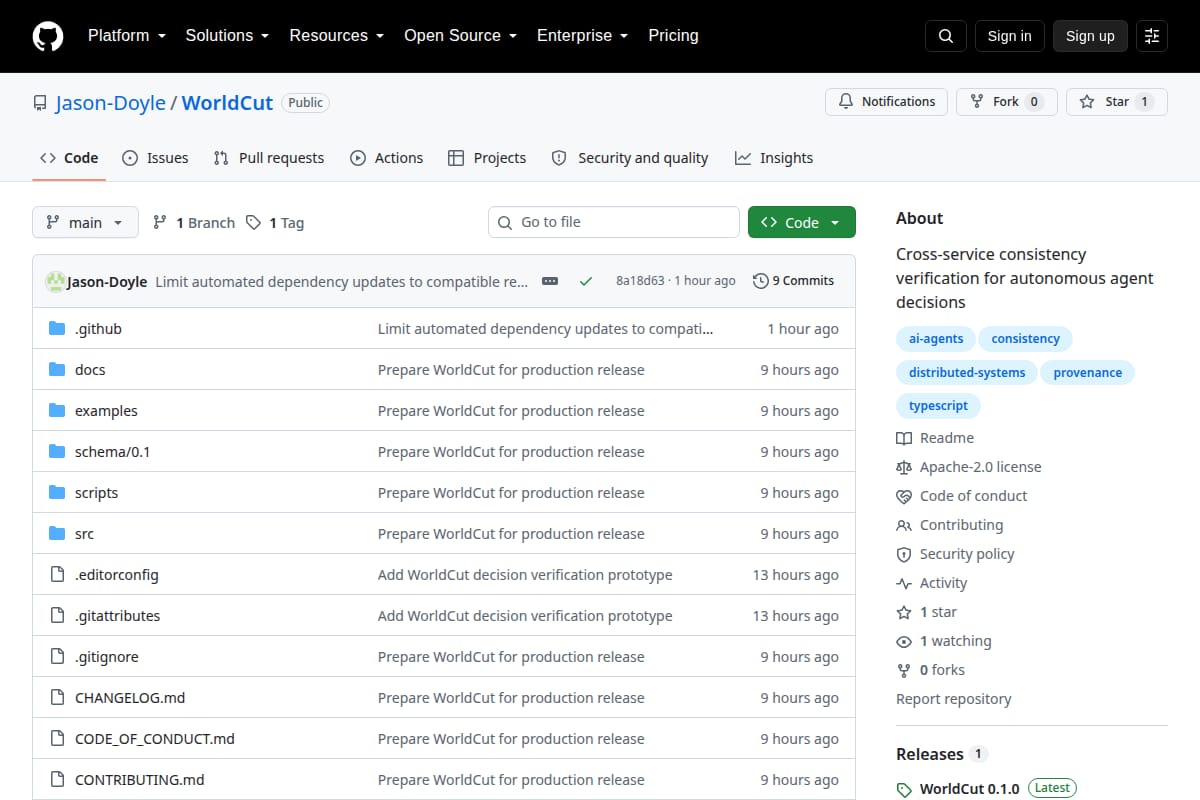Open commit hash 8a18d63
Viewport: 1200px width, 800px height.
(x=640, y=281)
